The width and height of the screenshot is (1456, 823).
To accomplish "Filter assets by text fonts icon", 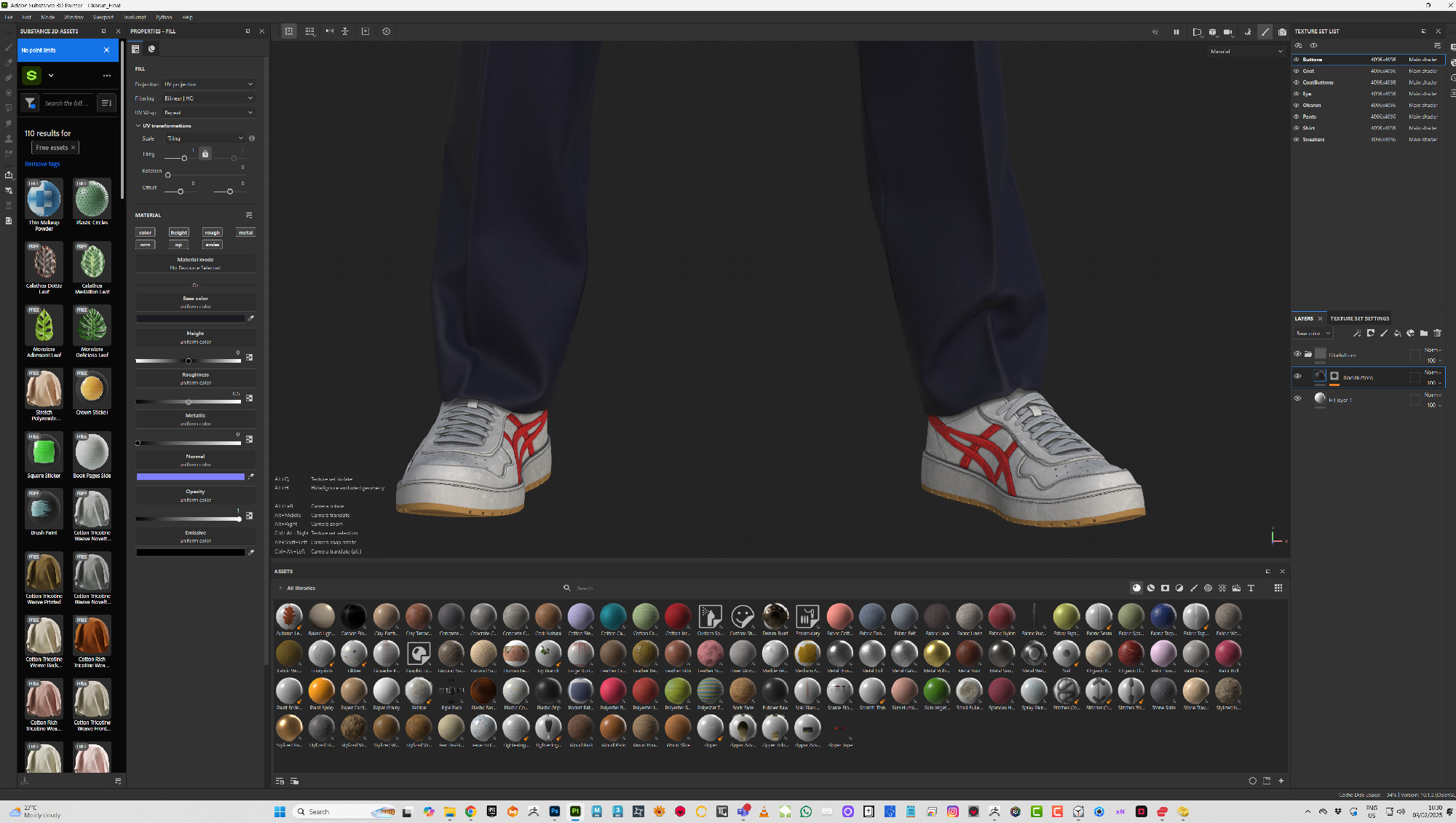I will (1251, 588).
